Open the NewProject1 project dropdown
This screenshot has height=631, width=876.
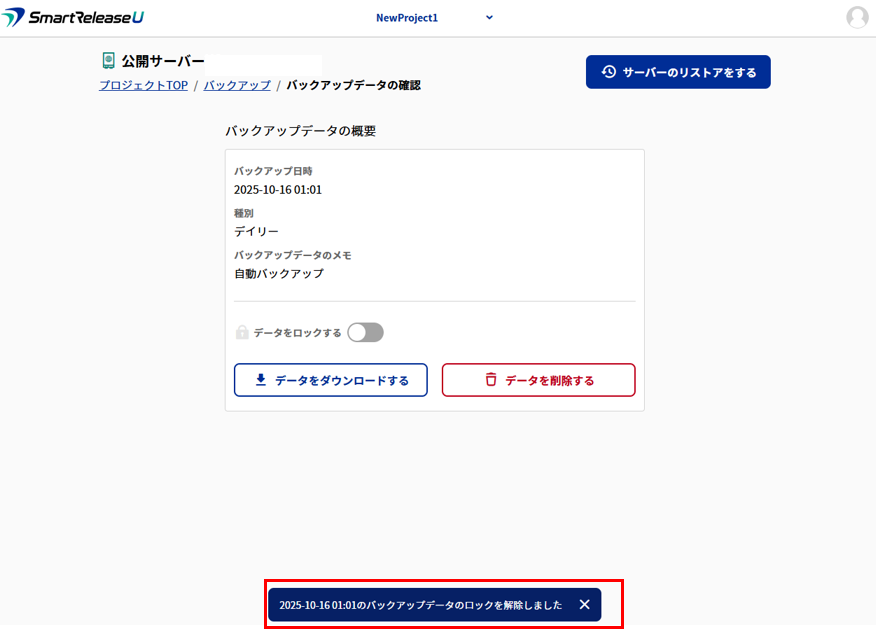407,18
